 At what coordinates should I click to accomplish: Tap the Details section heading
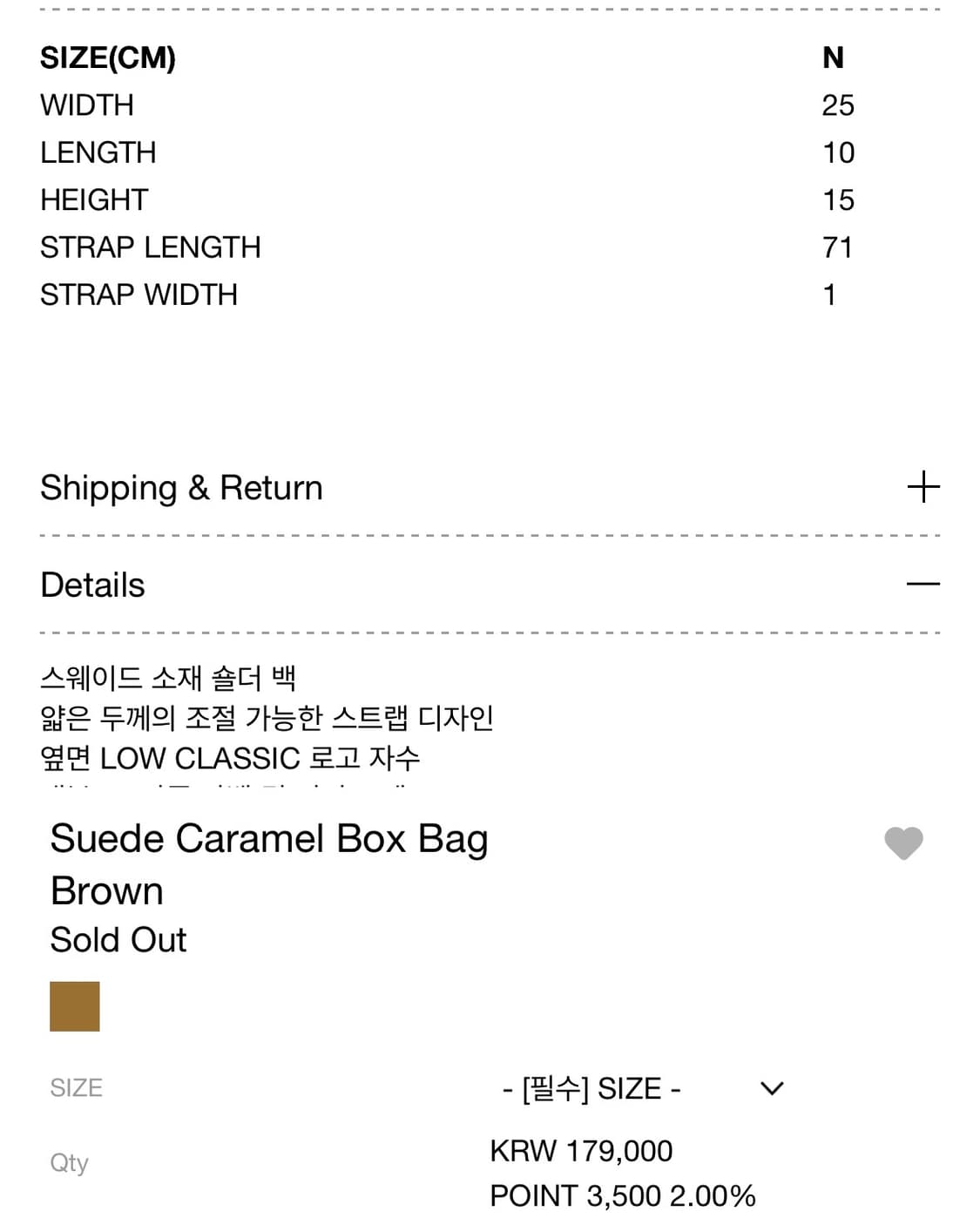pyautogui.click(x=93, y=585)
